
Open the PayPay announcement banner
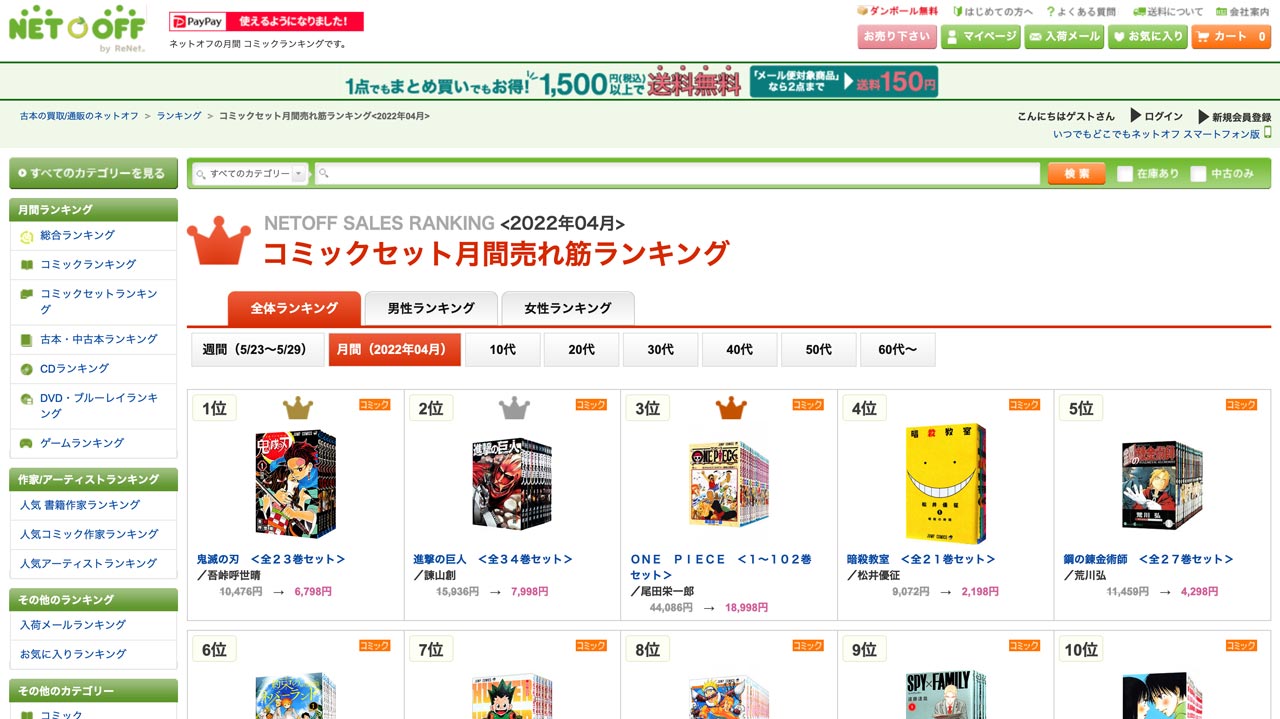(266, 21)
